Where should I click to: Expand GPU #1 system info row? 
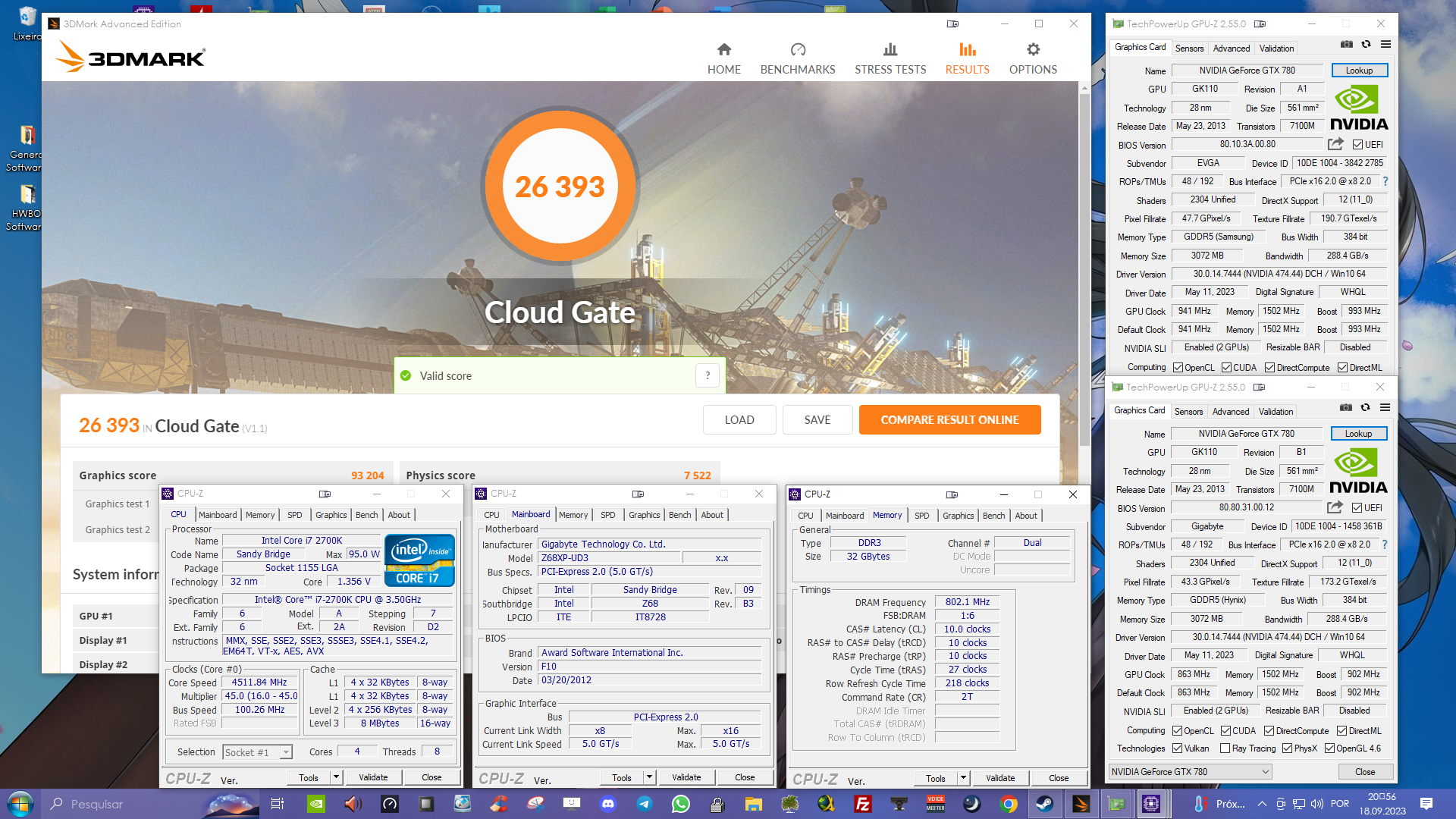click(115, 616)
